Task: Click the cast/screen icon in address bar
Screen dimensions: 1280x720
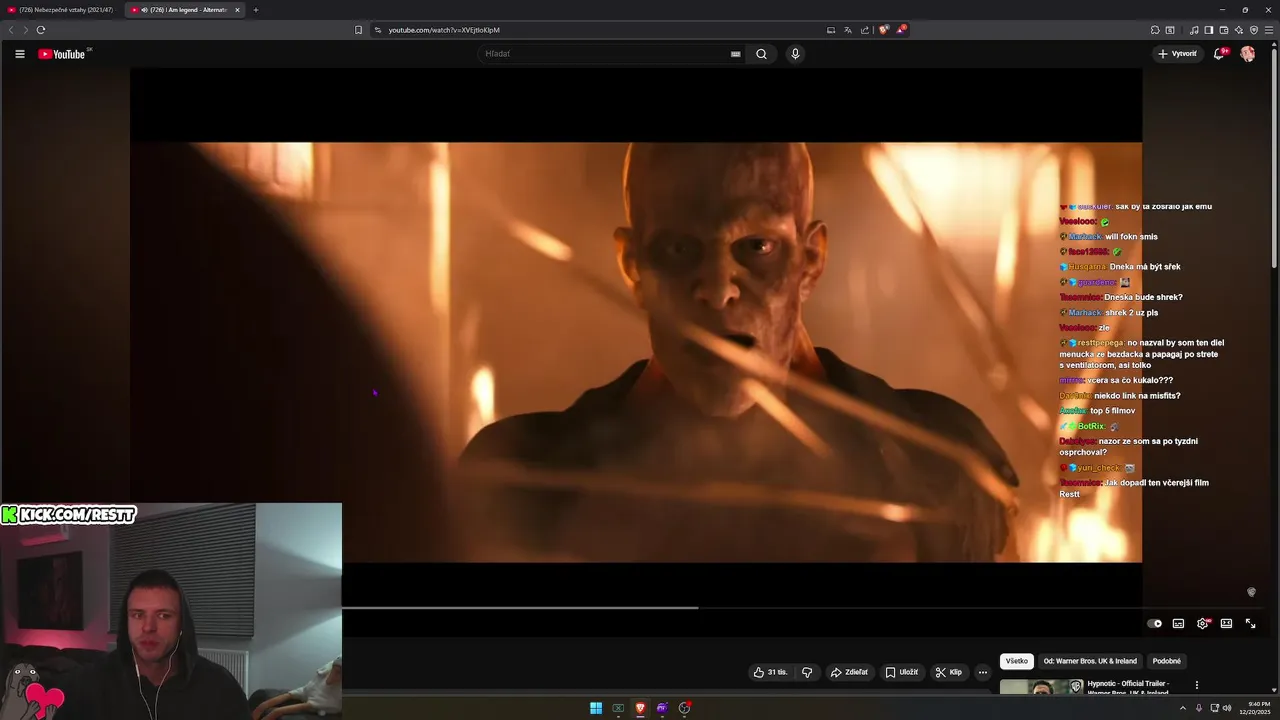Action: click(831, 30)
